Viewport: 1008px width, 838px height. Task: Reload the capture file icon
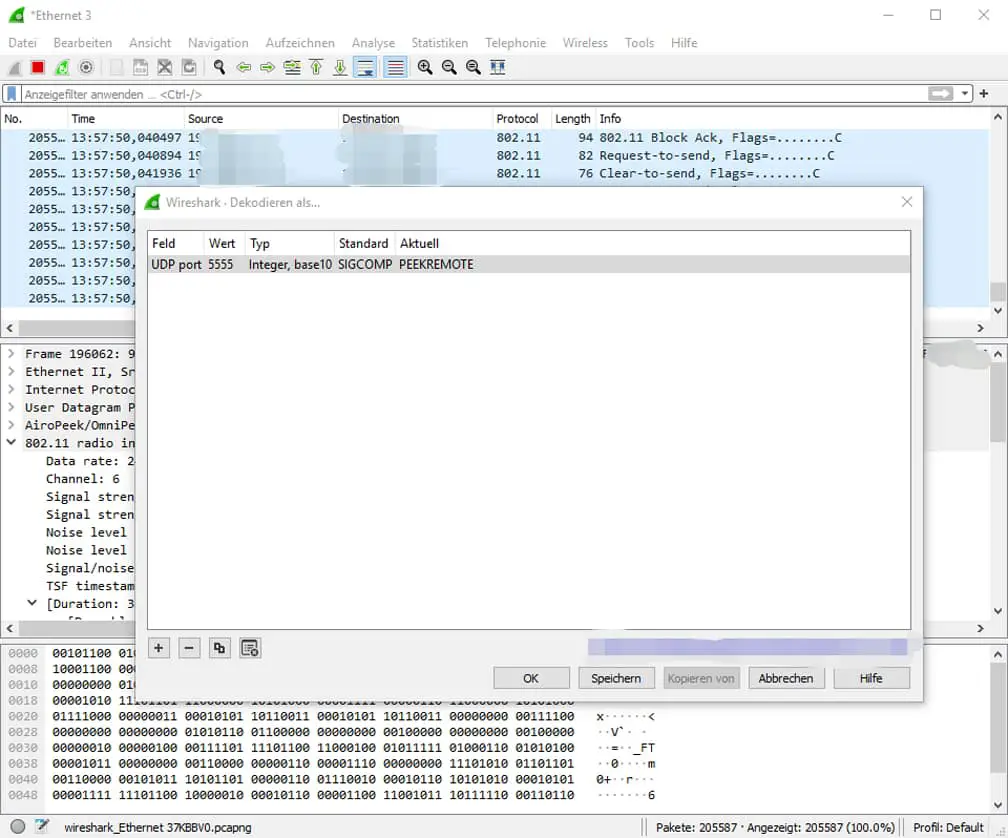pos(189,67)
